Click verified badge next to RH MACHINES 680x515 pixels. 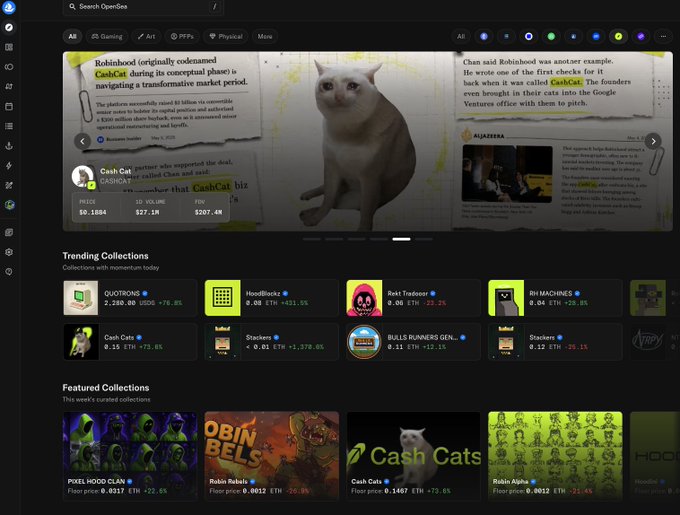coord(577,293)
